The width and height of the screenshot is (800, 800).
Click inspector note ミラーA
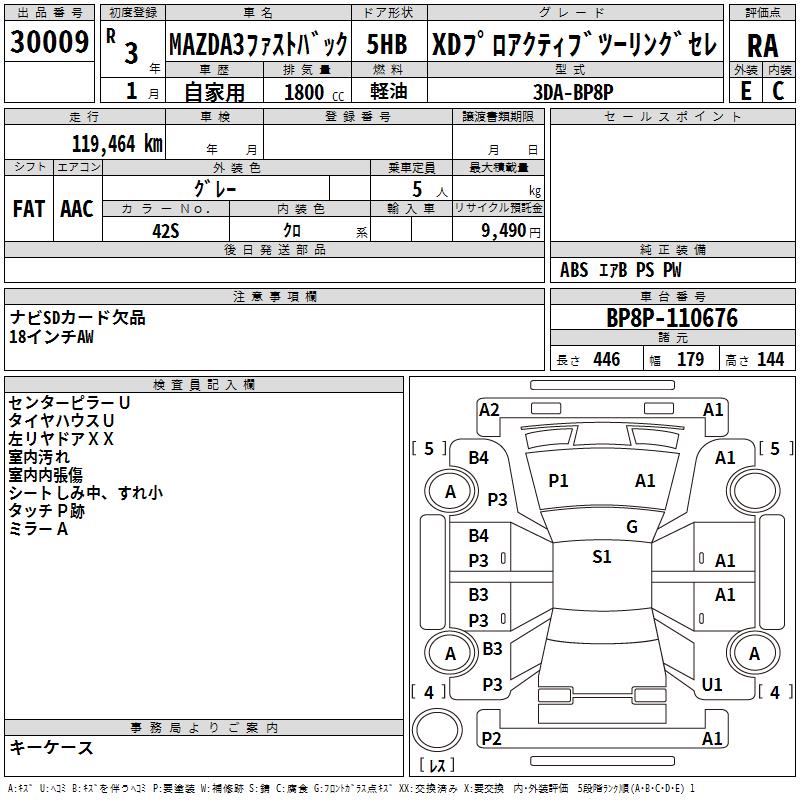tap(38, 529)
